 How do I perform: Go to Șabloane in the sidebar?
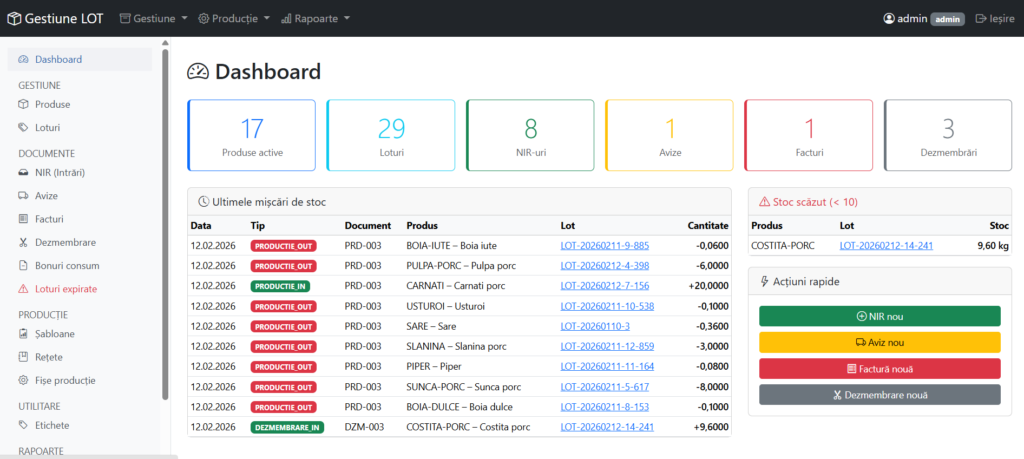pyautogui.click(x=54, y=334)
